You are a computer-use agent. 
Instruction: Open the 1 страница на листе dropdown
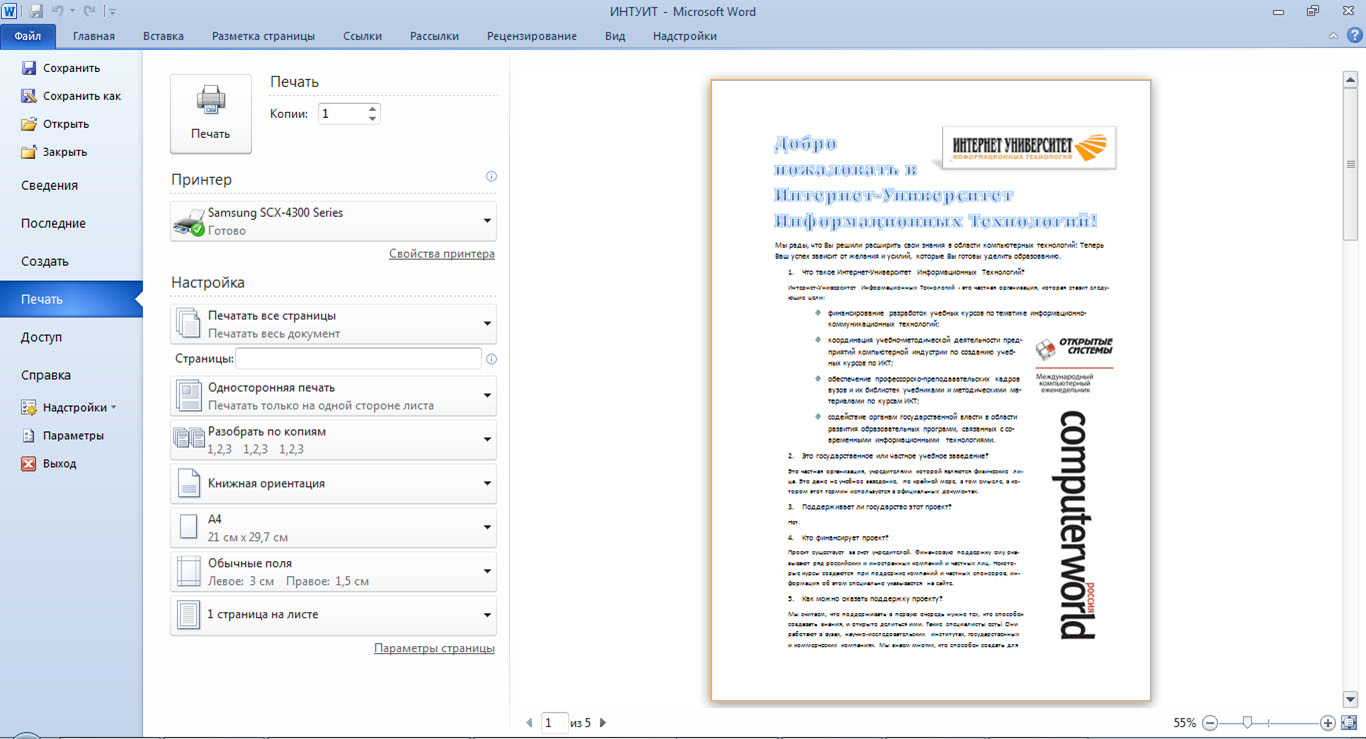[334, 615]
